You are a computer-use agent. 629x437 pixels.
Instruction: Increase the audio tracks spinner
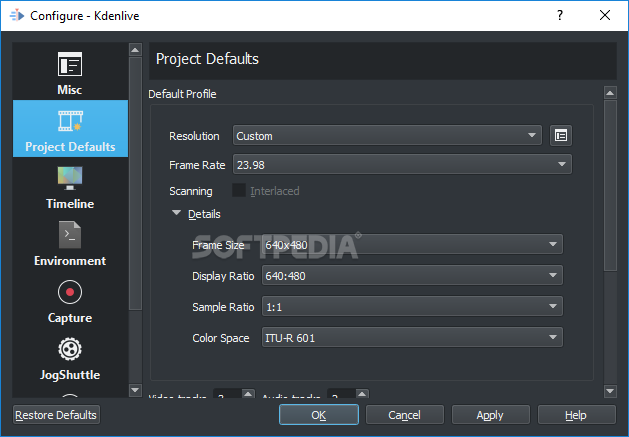(x=362, y=393)
